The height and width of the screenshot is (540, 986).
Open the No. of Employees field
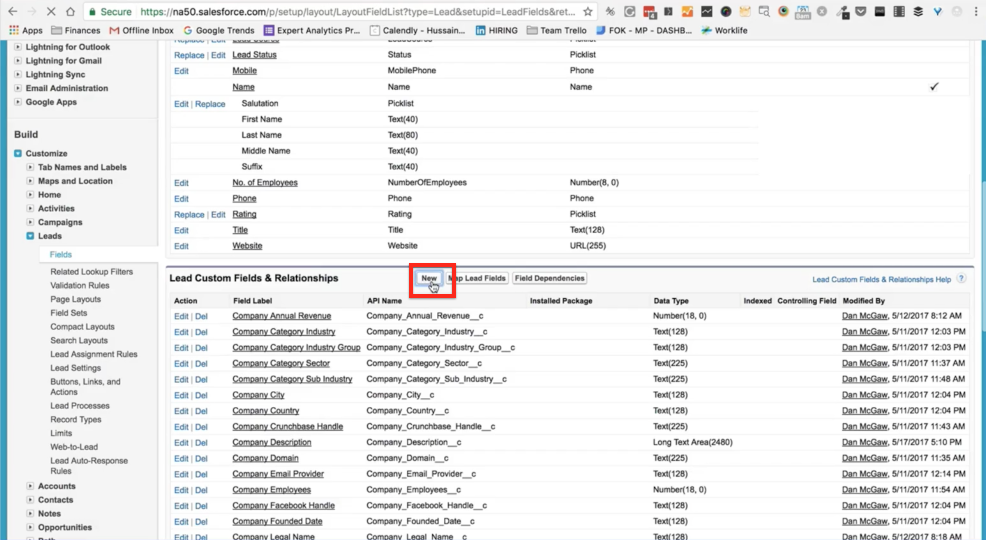click(x=265, y=182)
